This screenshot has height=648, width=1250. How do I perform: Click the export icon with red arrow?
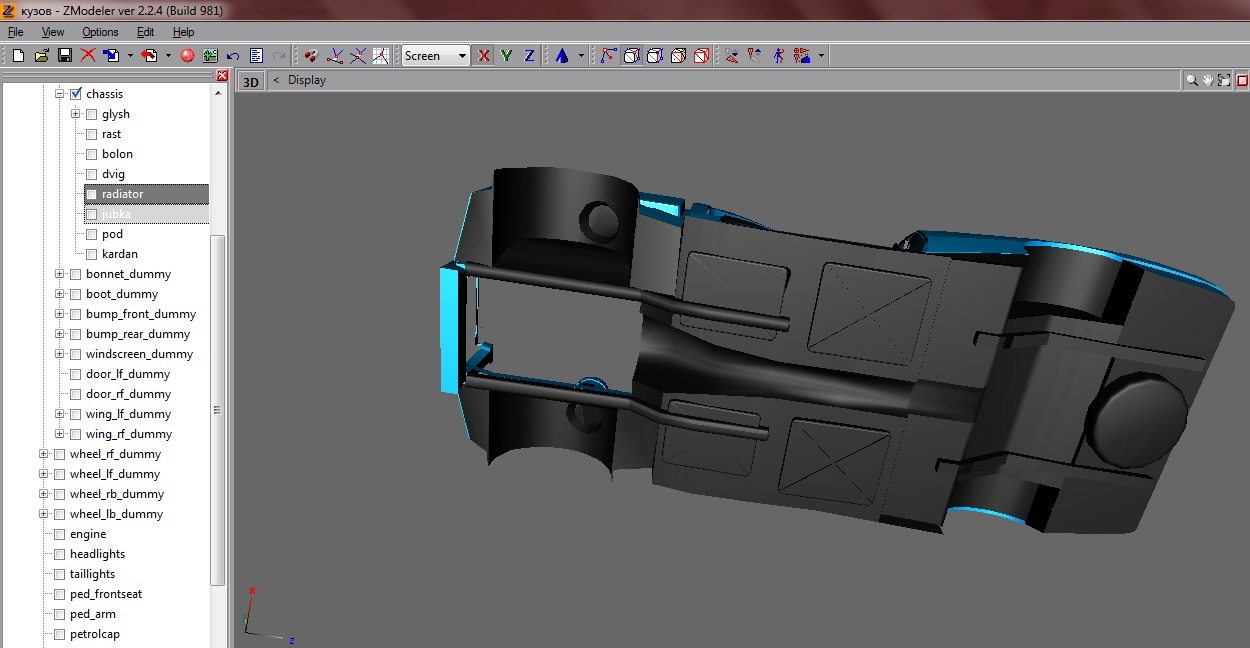150,56
